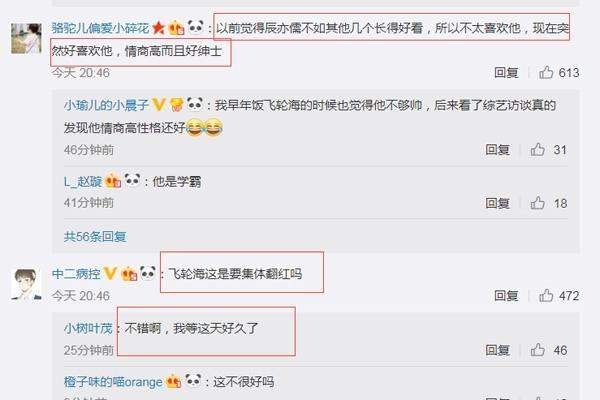The image size is (600, 400).
Task: Click orange thumbs badge beside L_赵璇
Action: tap(113, 181)
